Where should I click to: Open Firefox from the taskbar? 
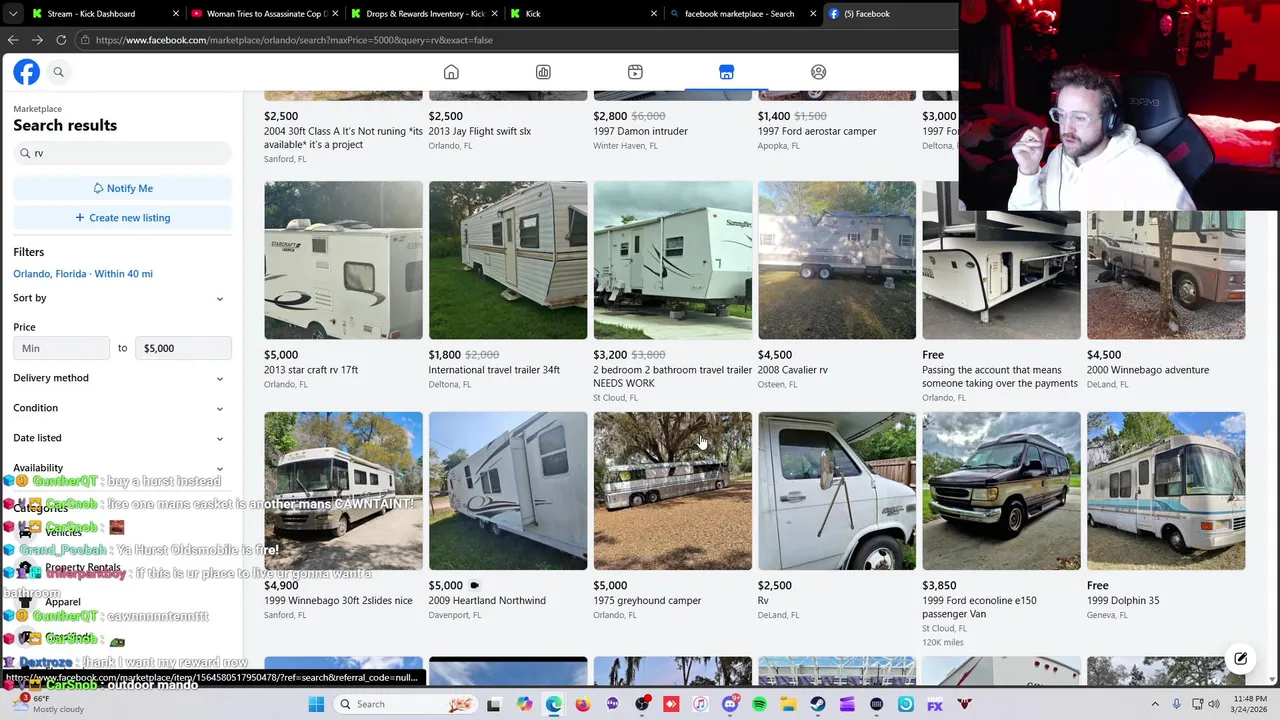coord(583,704)
